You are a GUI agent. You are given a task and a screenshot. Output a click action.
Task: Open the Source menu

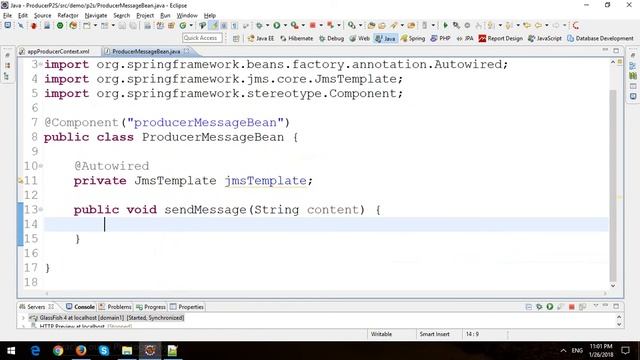[x=42, y=16]
